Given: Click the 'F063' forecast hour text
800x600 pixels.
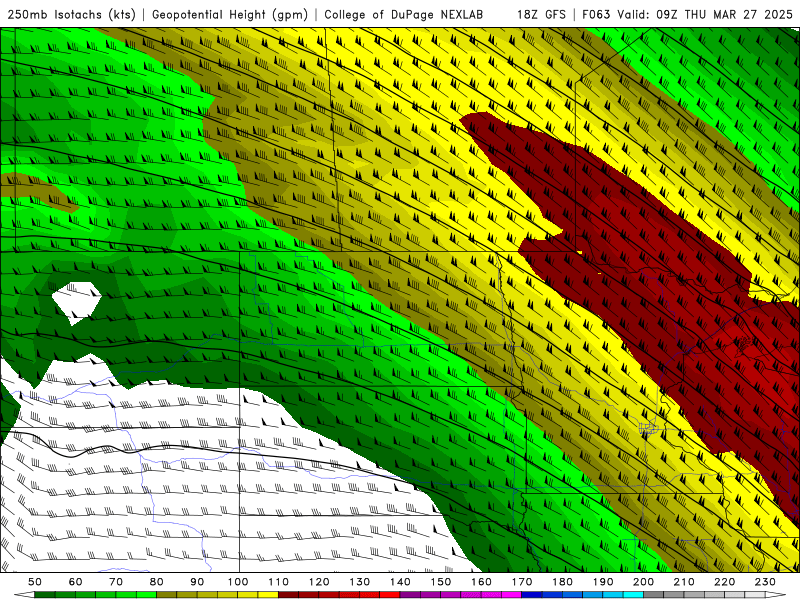Looking at the screenshot, I should [x=596, y=14].
